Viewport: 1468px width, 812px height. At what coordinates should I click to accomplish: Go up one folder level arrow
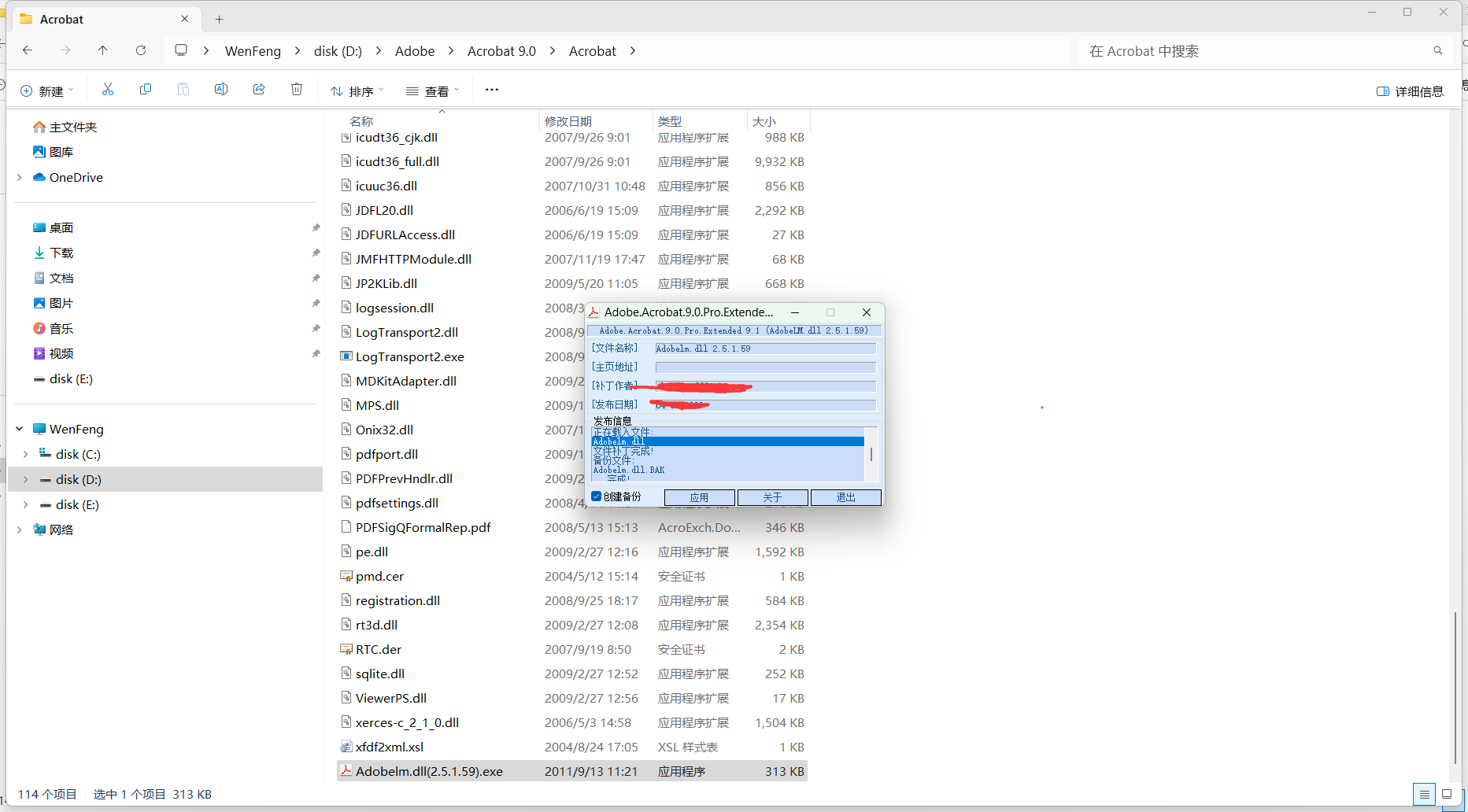pyautogui.click(x=103, y=50)
